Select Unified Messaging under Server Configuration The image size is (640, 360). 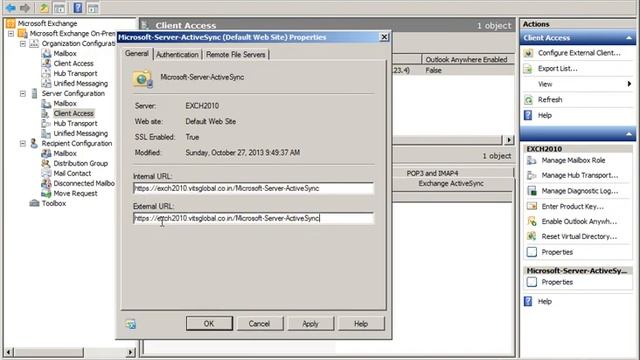(81, 133)
